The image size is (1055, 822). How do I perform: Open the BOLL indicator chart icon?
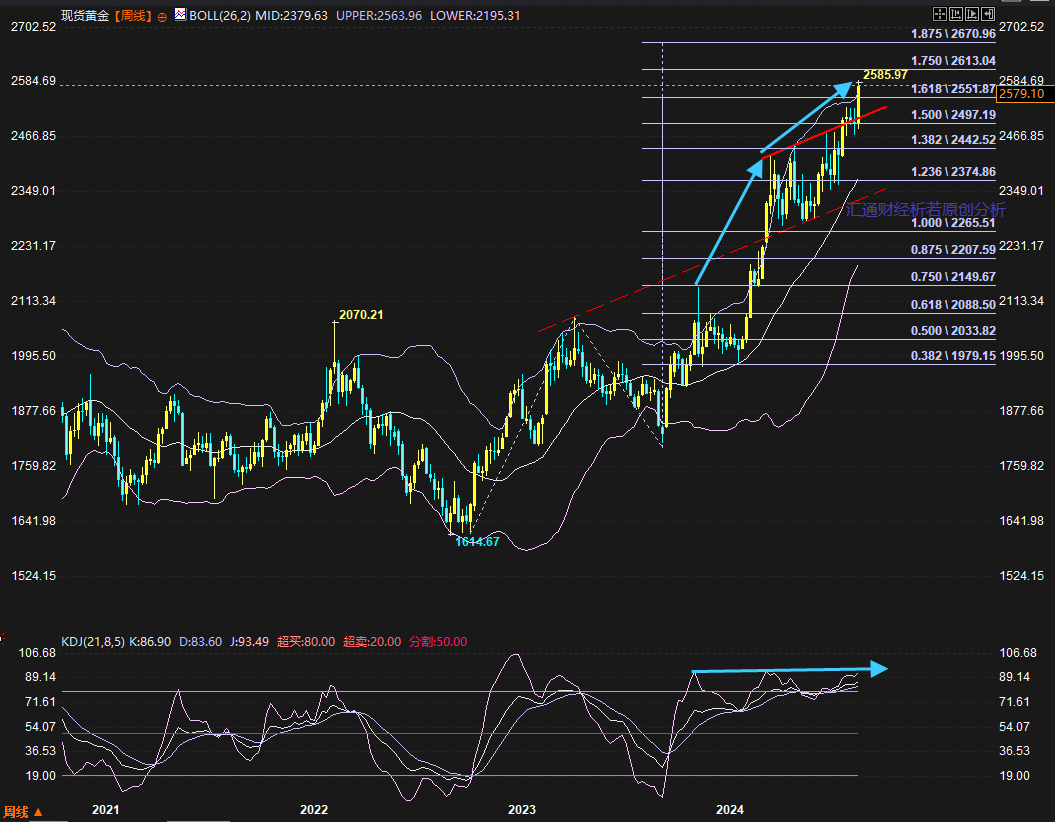180,15
